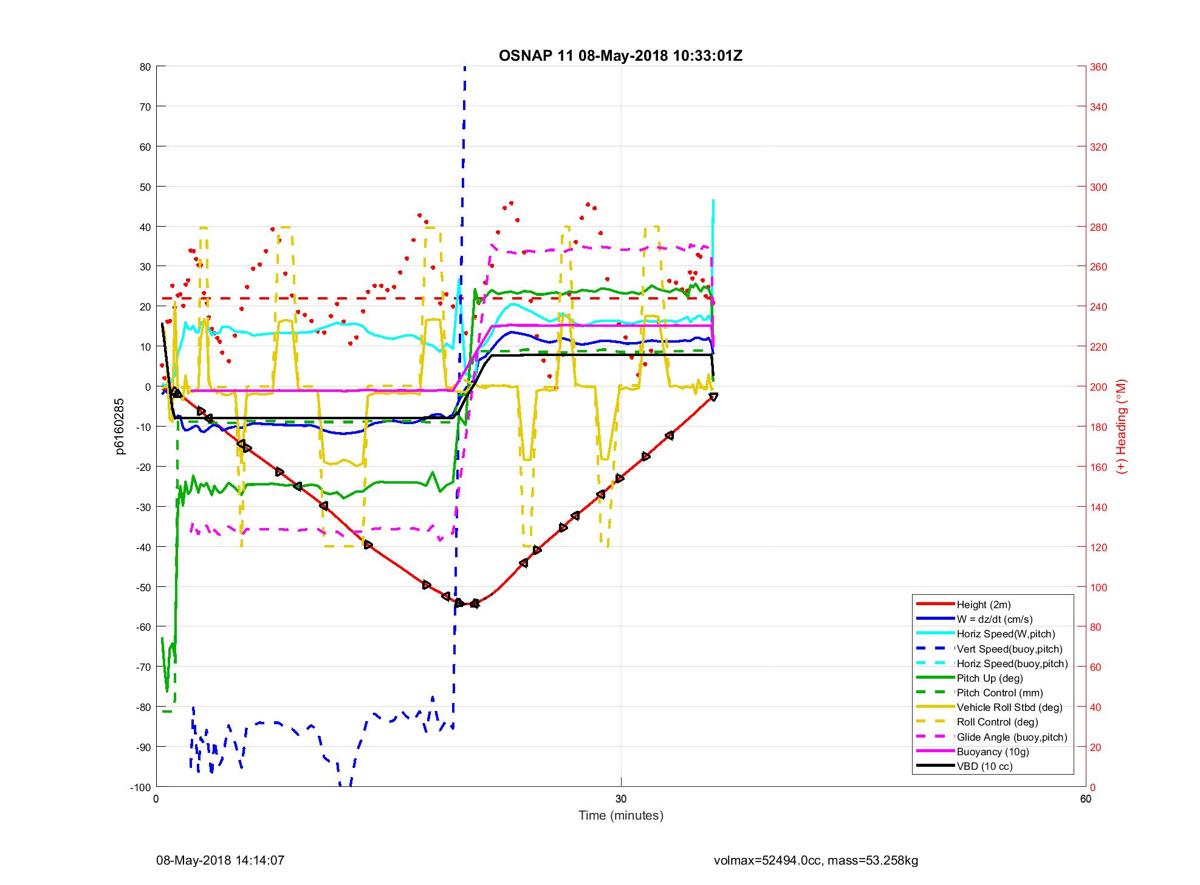Click the "50" tick on the left axis
Viewport: 1200px width, 885px height.
tap(145, 187)
